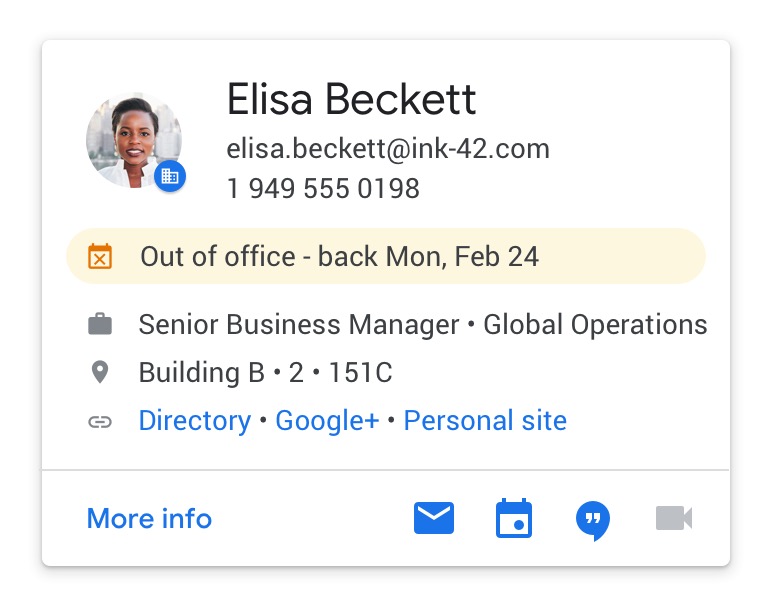Click the Building B location text

202,373
